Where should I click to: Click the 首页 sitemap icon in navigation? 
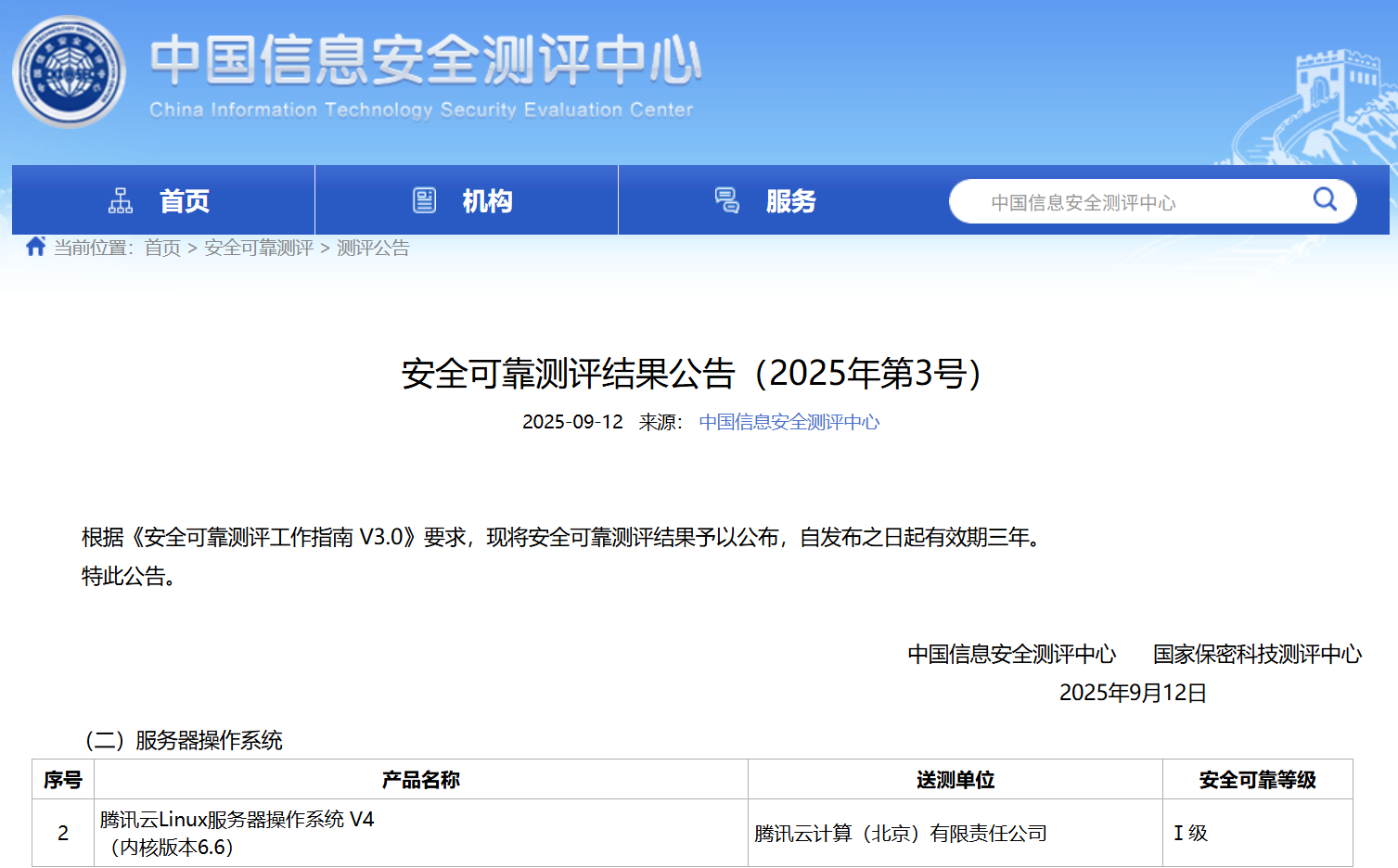tap(121, 200)
